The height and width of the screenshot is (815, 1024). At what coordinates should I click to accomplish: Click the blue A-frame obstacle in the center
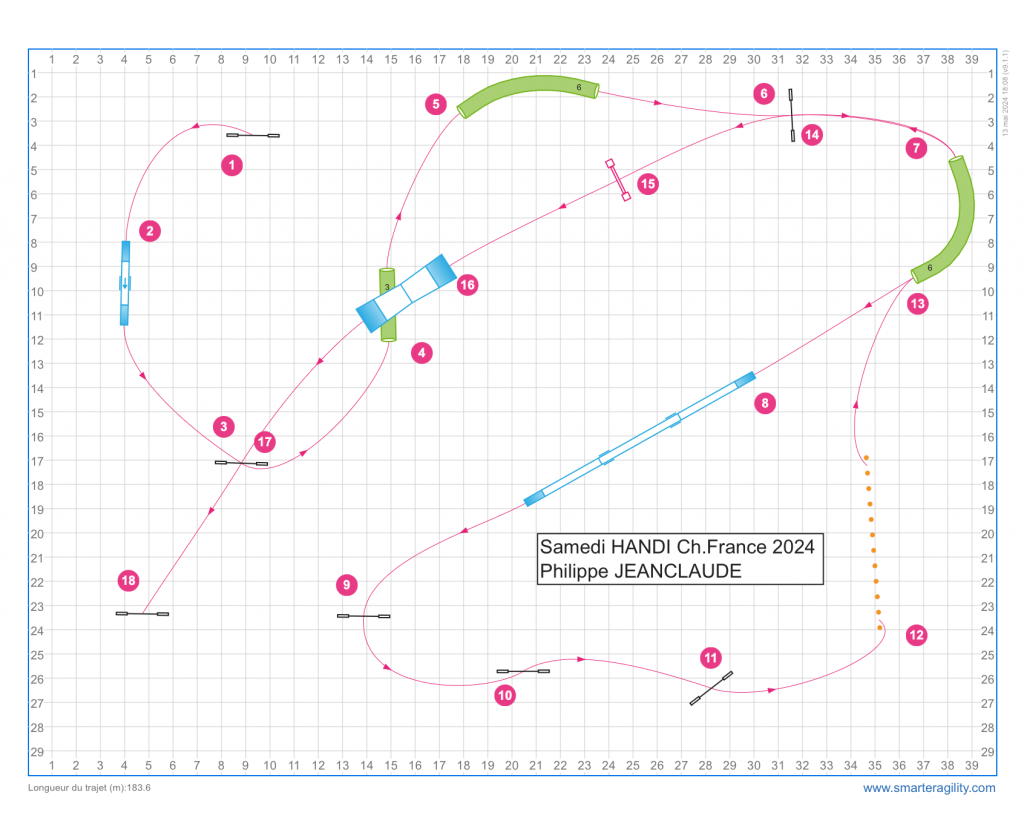[406, 293]
